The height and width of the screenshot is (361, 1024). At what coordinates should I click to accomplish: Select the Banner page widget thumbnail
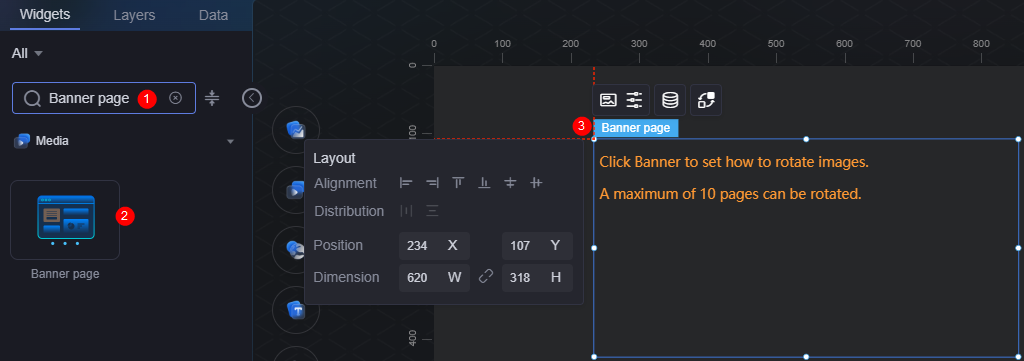(65, 220)
